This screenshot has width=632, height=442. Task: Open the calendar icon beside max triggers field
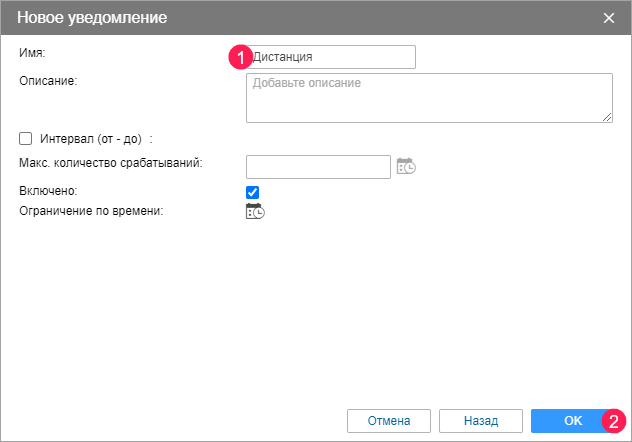(x=406, y=167)
